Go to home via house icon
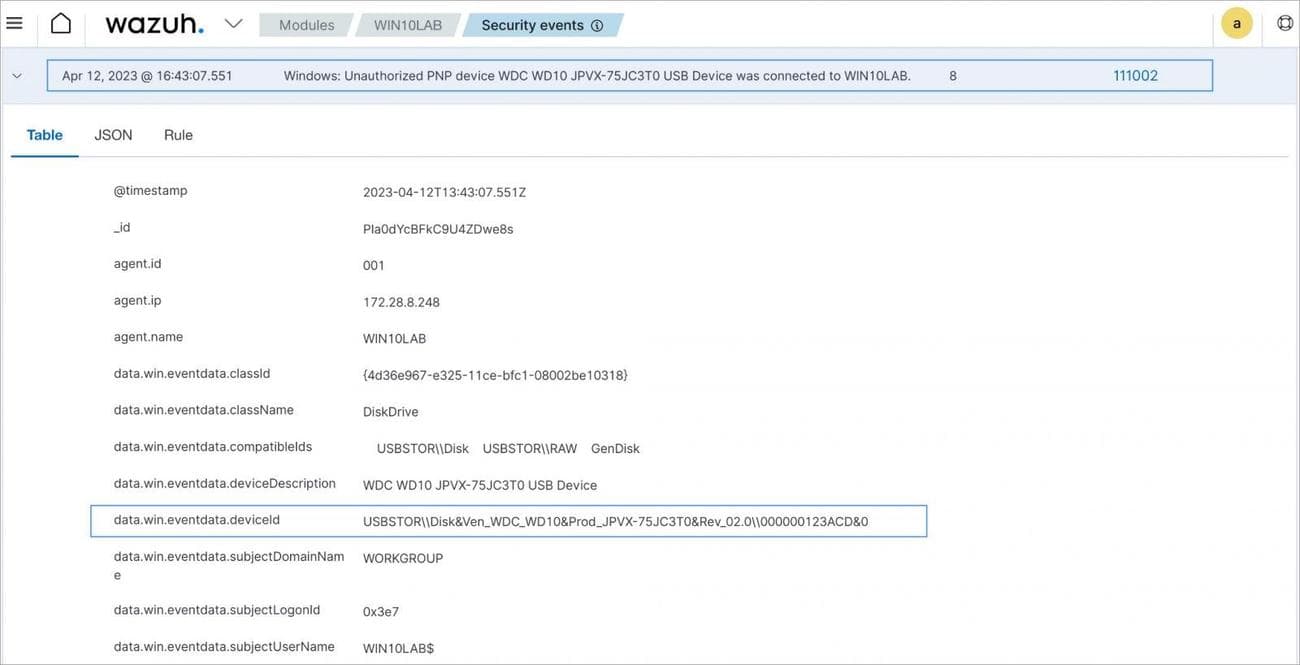 [x=61, y=23]
